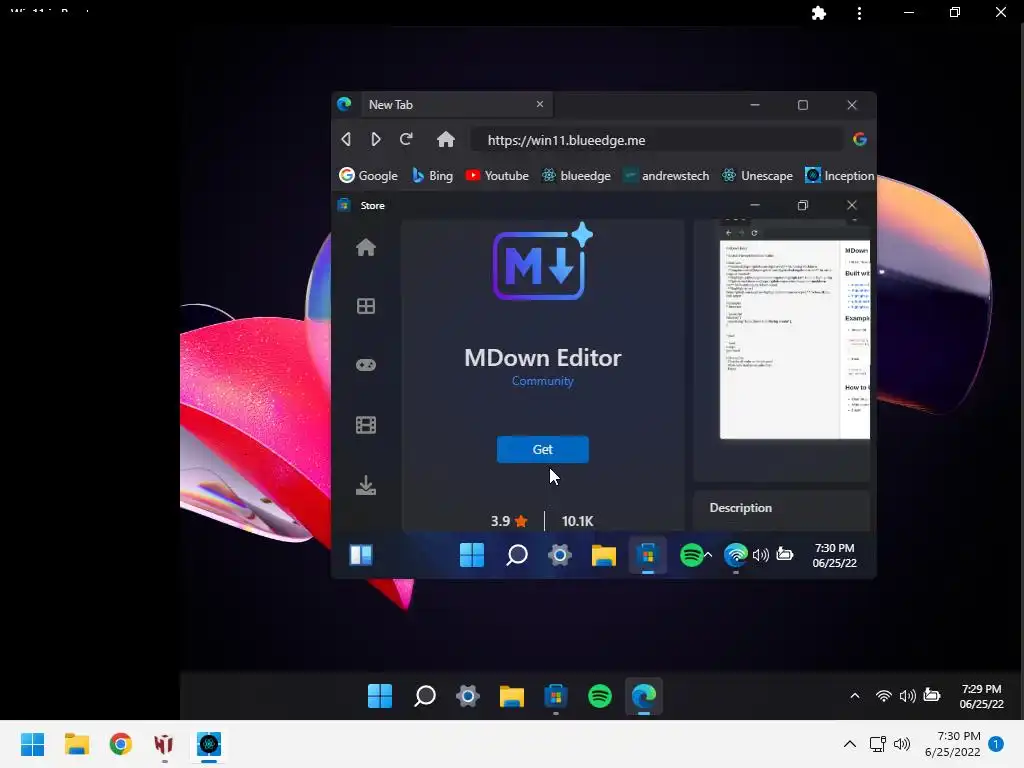Open Settings in middle simulated taskbar
1024x768 pixels.
click(468, 696)
